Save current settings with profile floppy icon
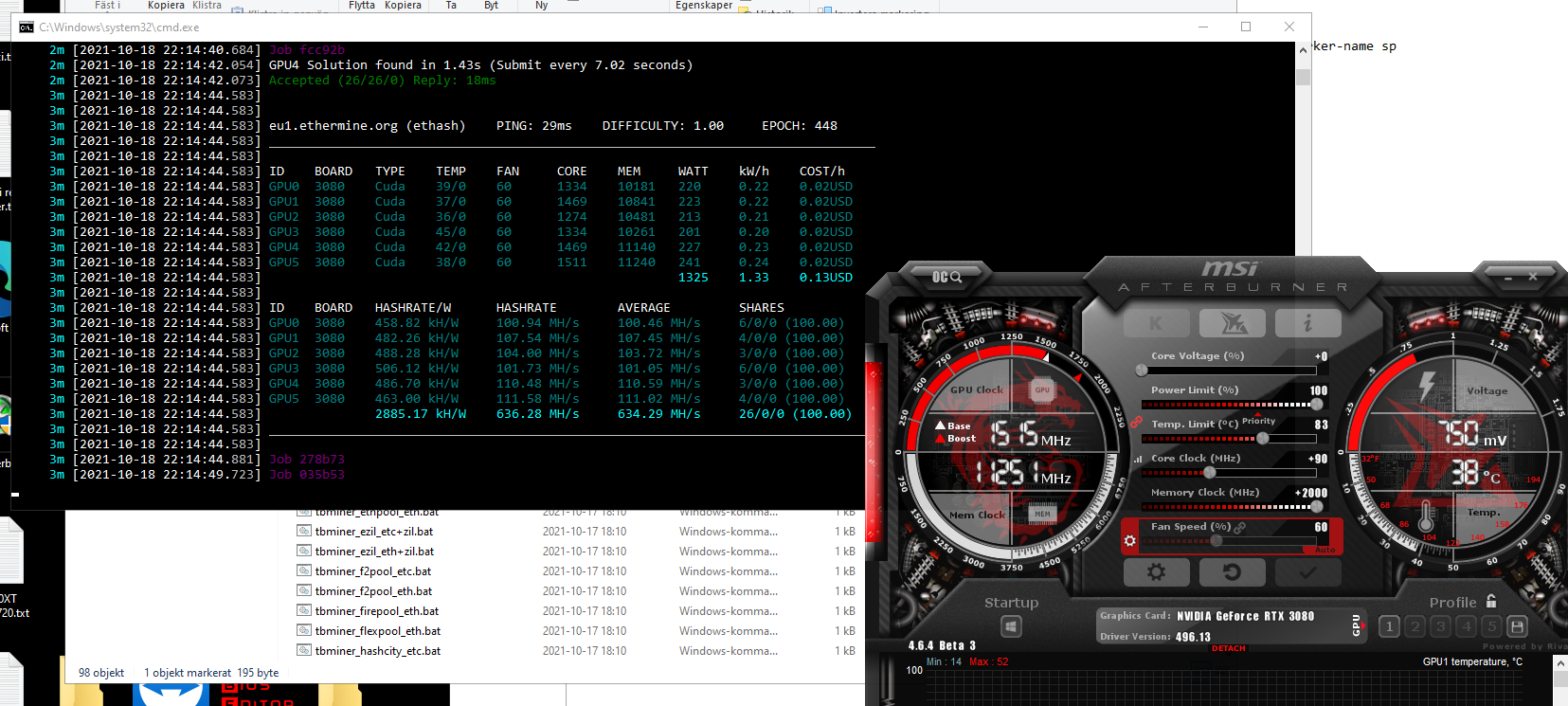The width and height of the screenshot is (1568, 706). (x=1517, y=626)
